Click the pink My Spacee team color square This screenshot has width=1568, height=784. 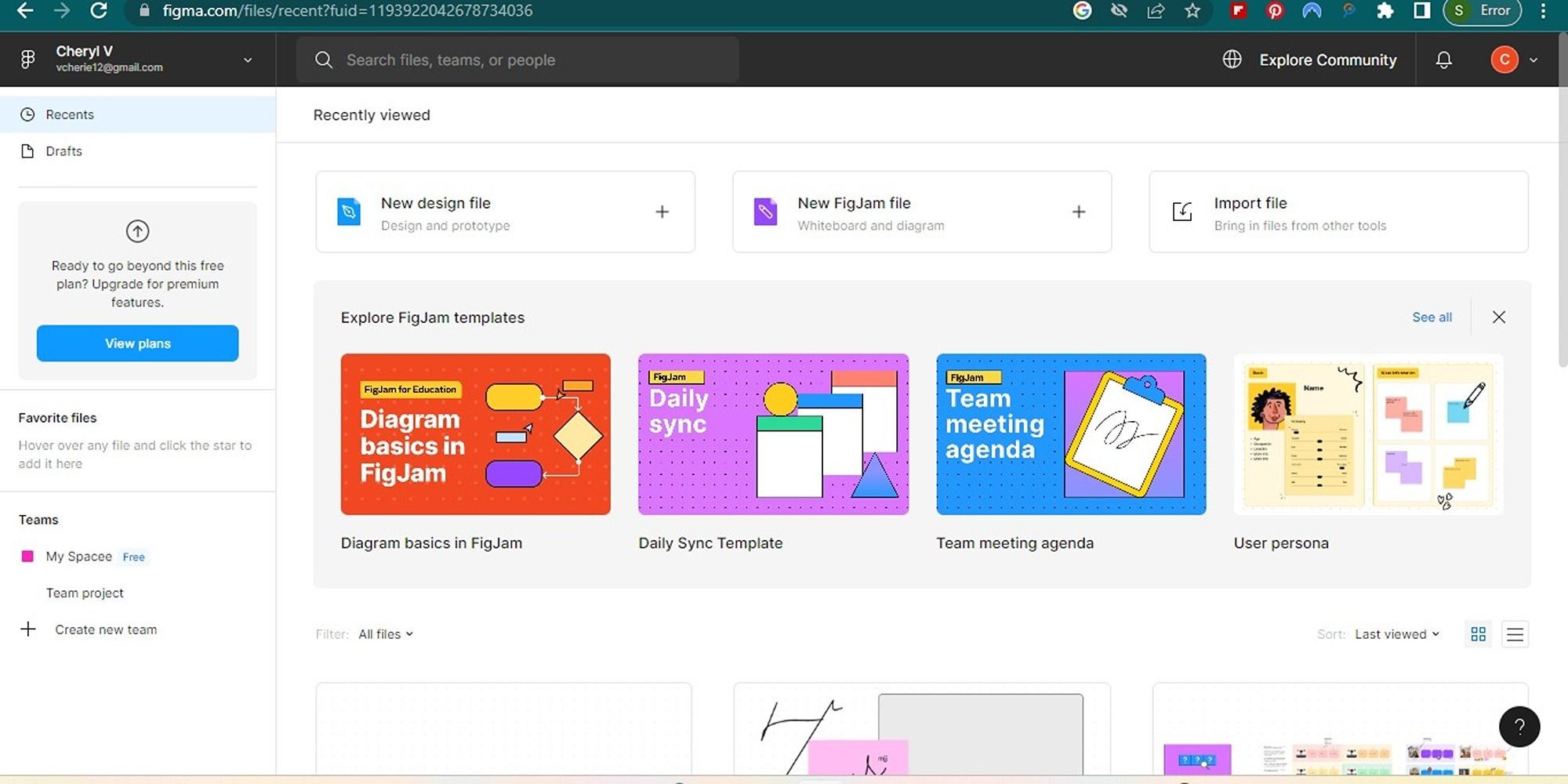[x=27, y=557]
